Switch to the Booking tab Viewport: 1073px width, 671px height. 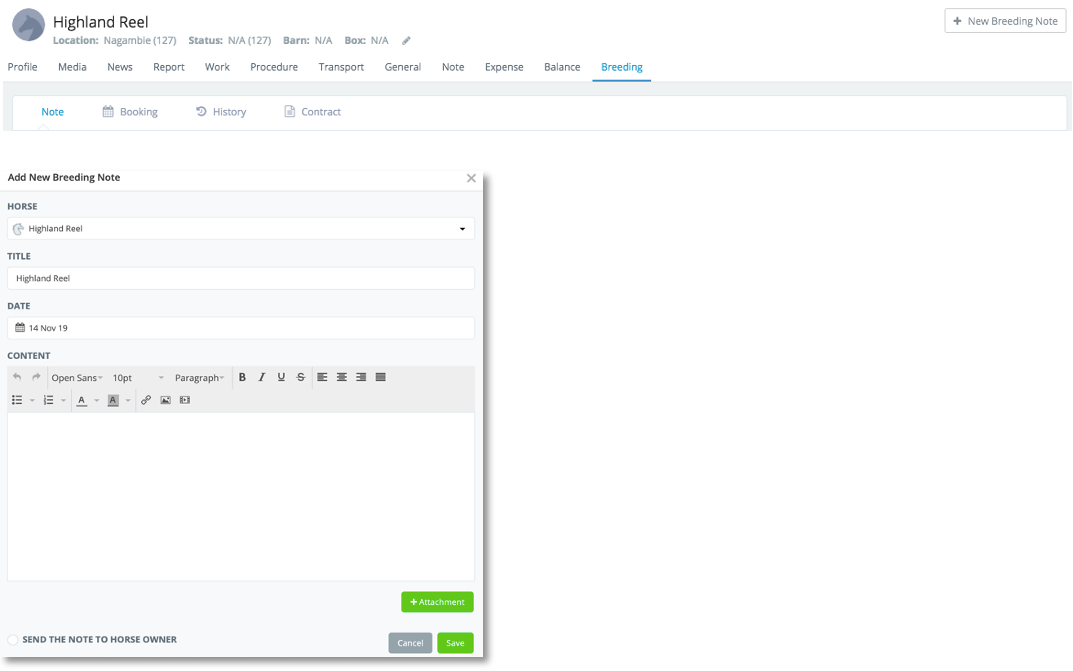tap(130, 112)
